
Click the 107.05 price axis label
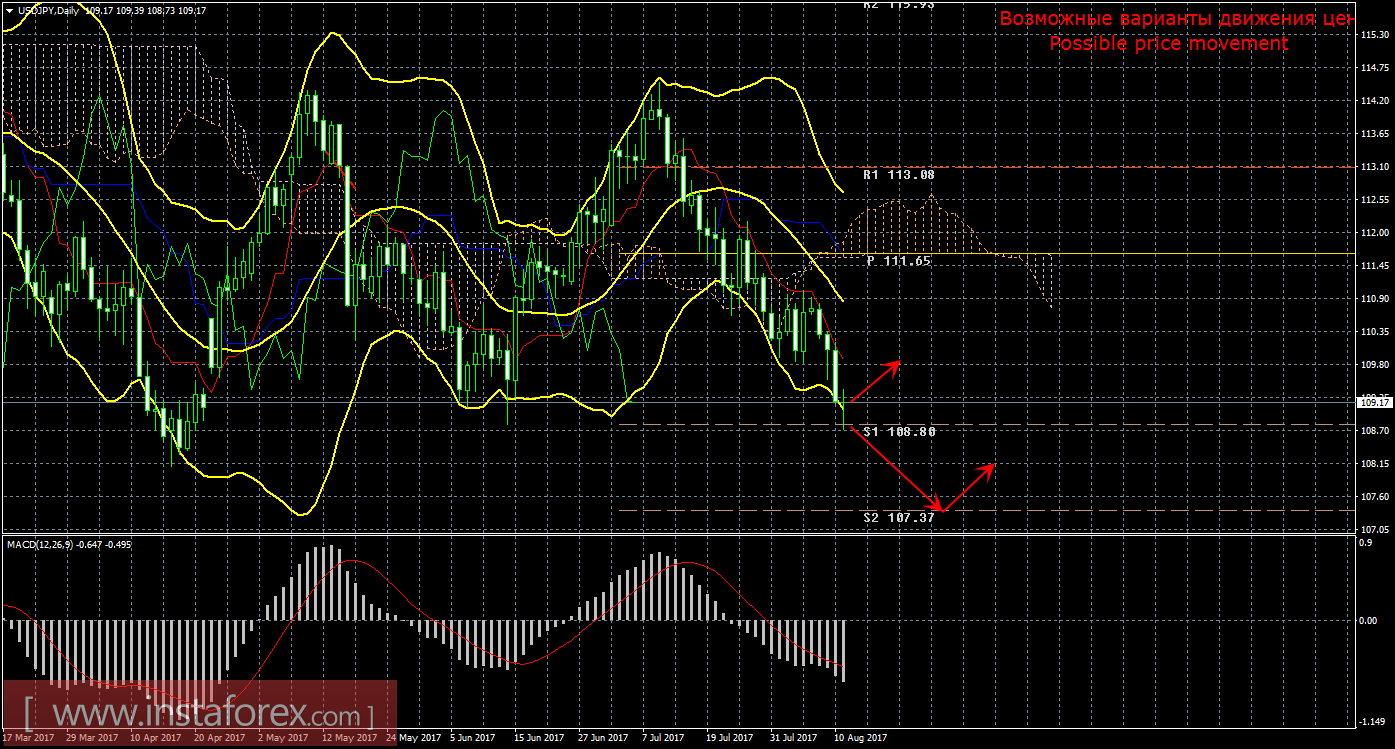[x=1374, y=529]
